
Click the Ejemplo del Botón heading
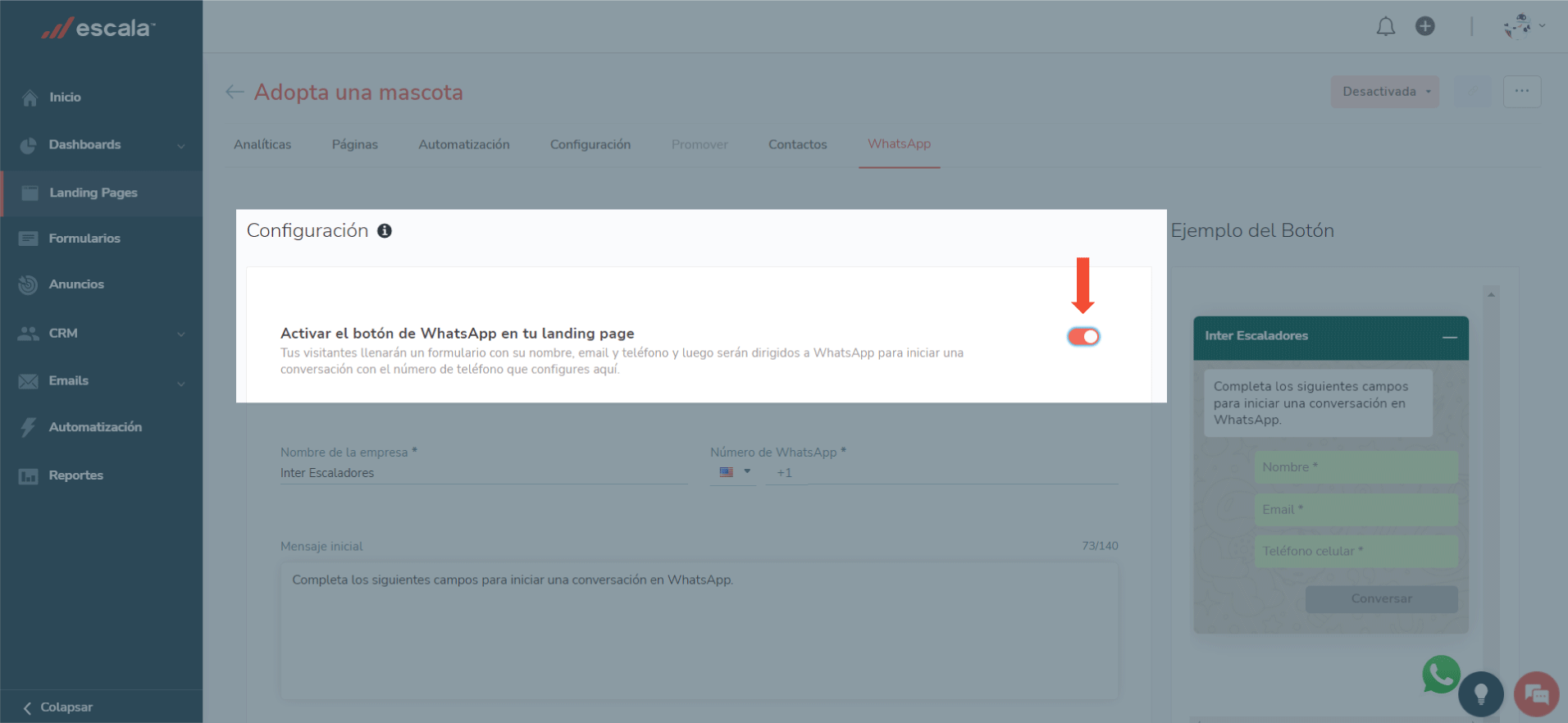point(1252,231)
